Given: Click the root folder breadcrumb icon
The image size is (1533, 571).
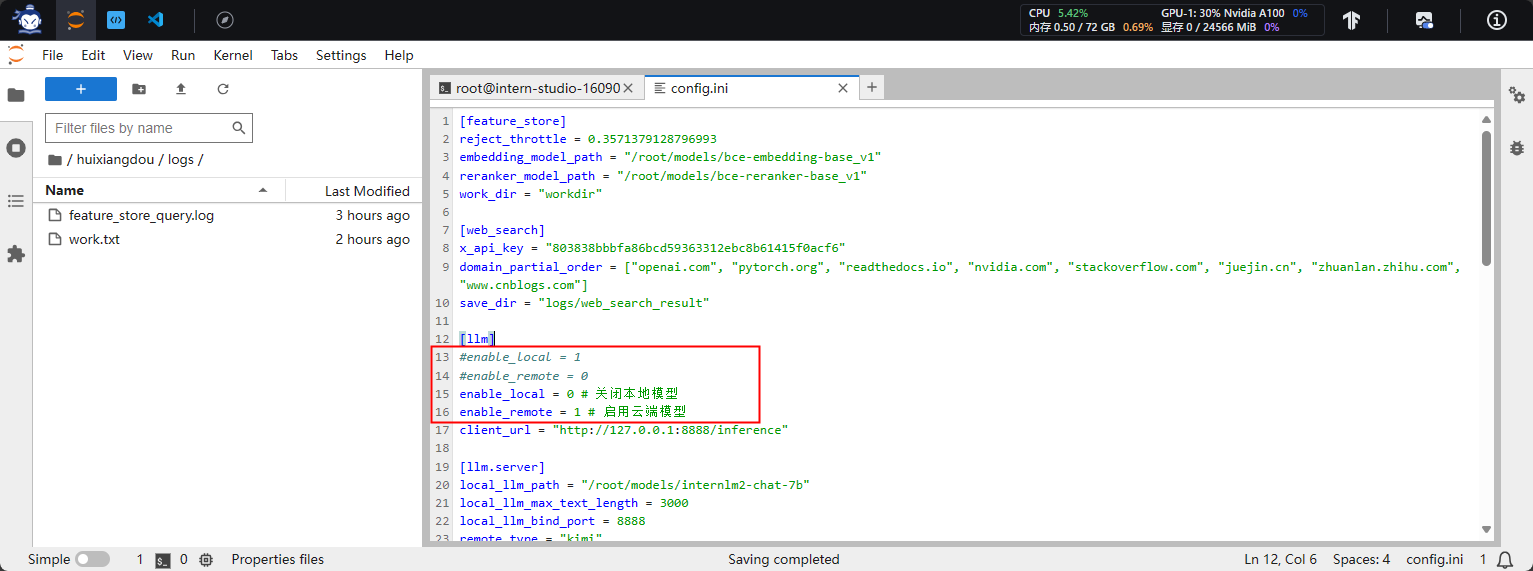Looking at the screenshot, I should tap(54, 160).
